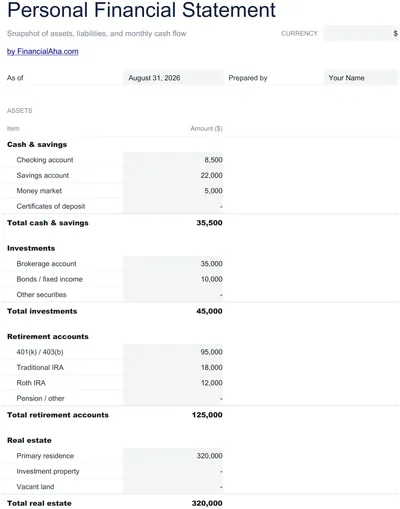Edit the As of date field

point(173,78)
